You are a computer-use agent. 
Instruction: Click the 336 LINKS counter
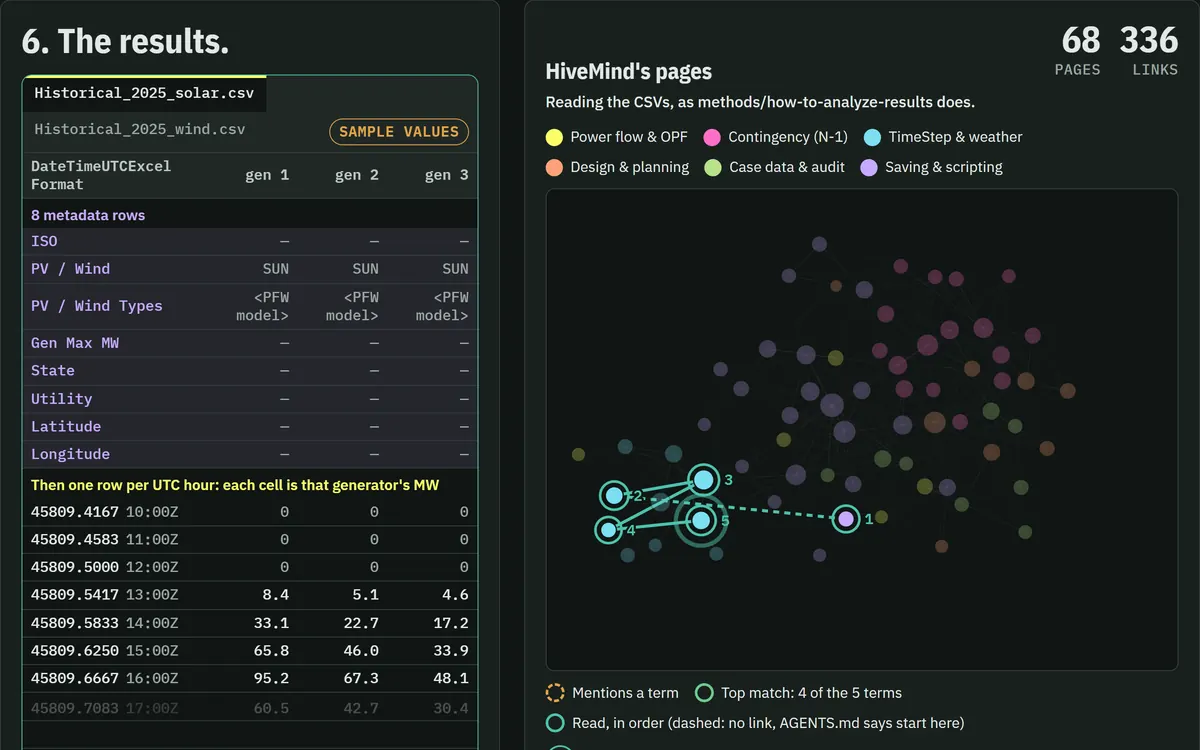[x=1150, y=50]
